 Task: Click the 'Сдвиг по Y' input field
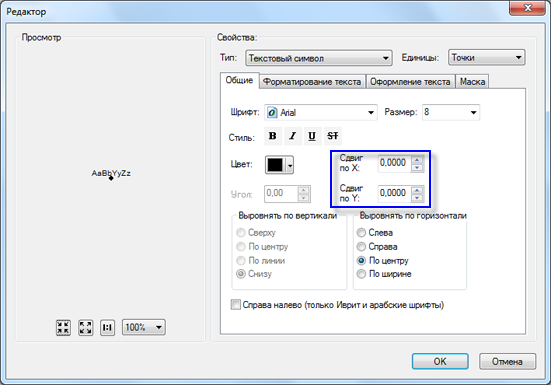pyautogui.click(x=395, y=193)
